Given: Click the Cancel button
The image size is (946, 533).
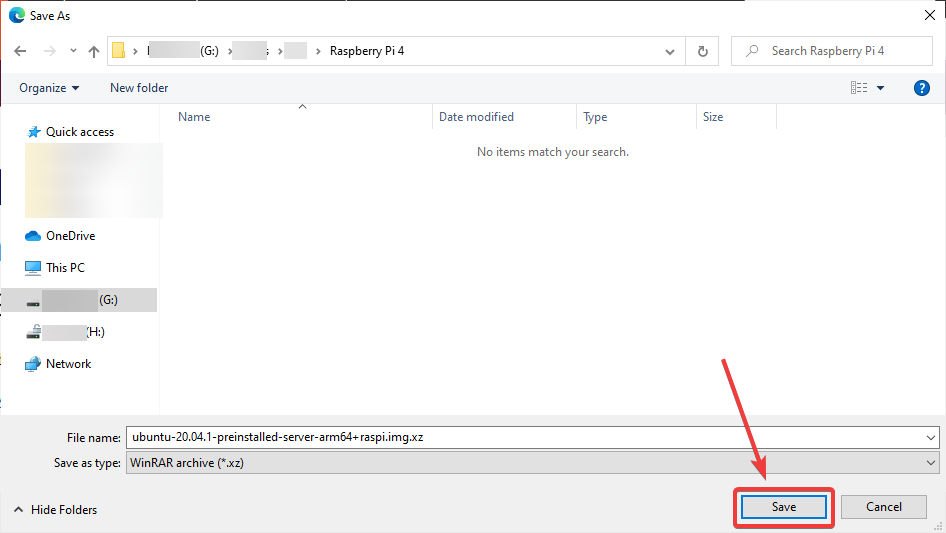Looking at the screenshot, I should pyautogui.click(x=884, y=507).
